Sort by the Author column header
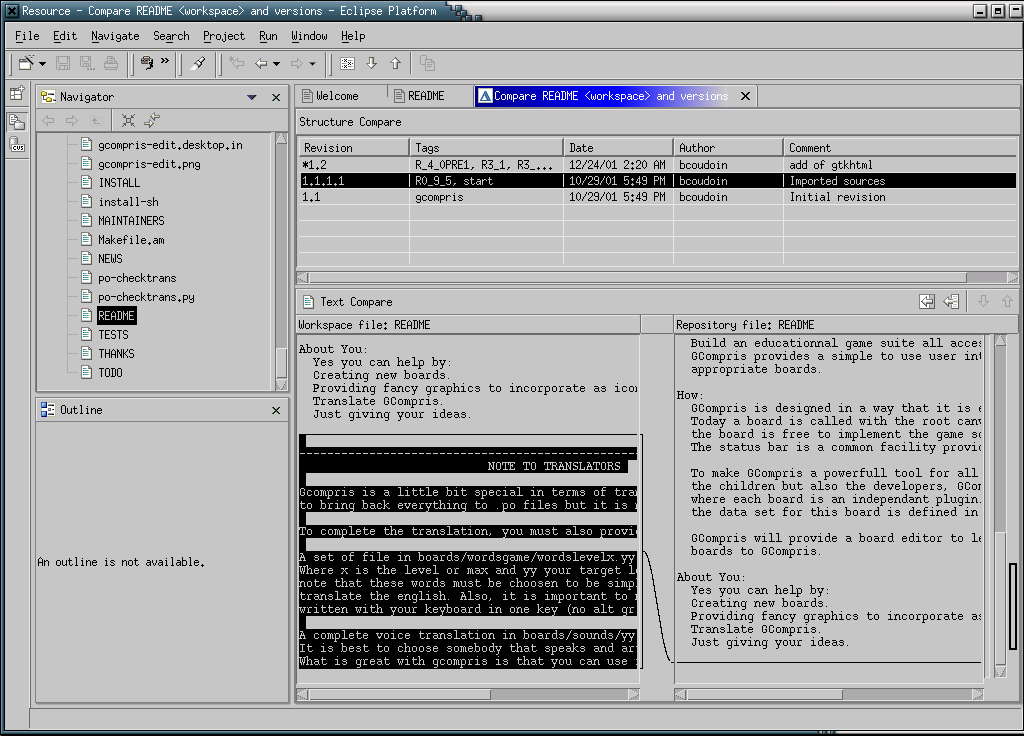 point(728,148)
